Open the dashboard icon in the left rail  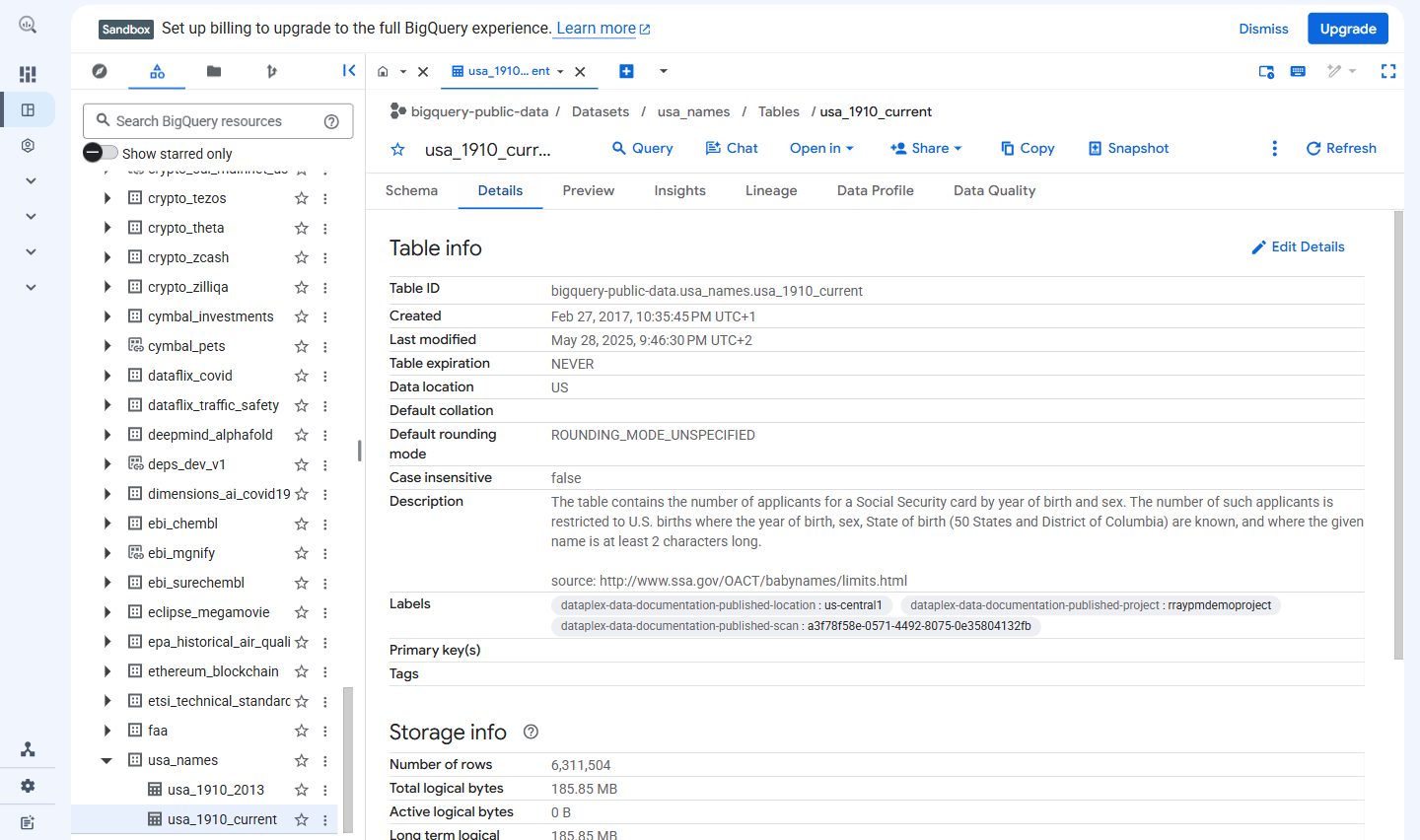[28, 74]
